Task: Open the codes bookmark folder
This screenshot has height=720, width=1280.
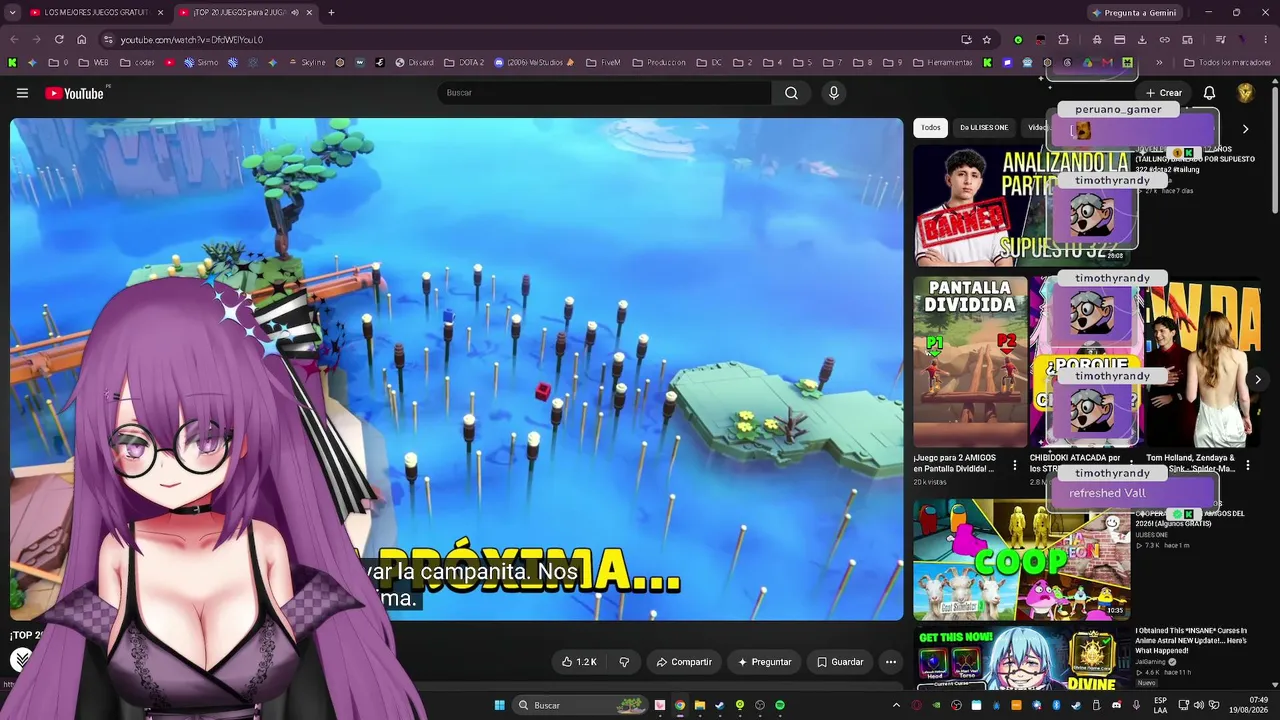Action: tap(138, 62)
